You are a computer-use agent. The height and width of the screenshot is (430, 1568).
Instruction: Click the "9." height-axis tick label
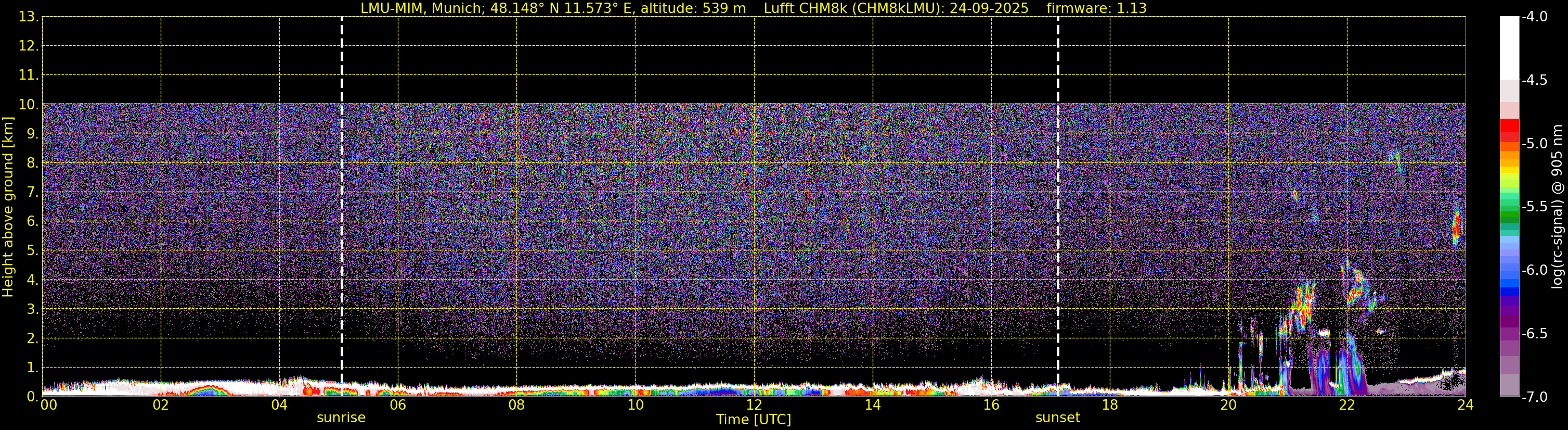pyautogui.click(x=32, y=133)
